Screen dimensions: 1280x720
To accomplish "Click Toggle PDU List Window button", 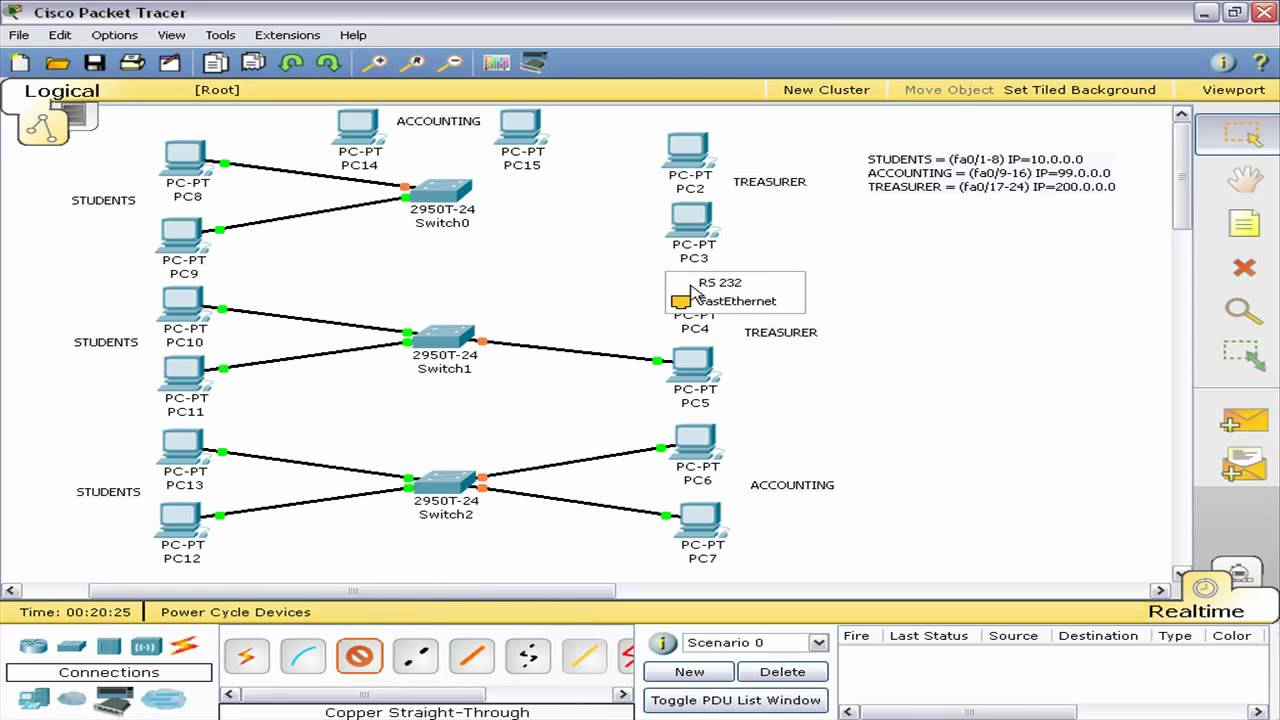I will click(x=736, y=700).
